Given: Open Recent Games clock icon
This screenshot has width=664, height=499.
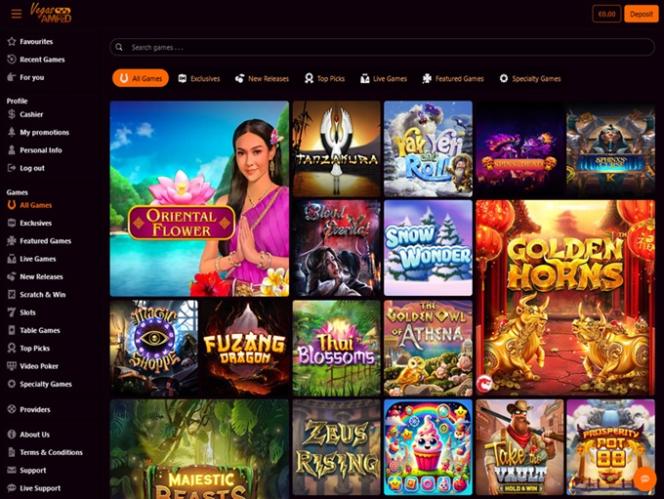Looking at the screenshot, I should click(12, 59).
